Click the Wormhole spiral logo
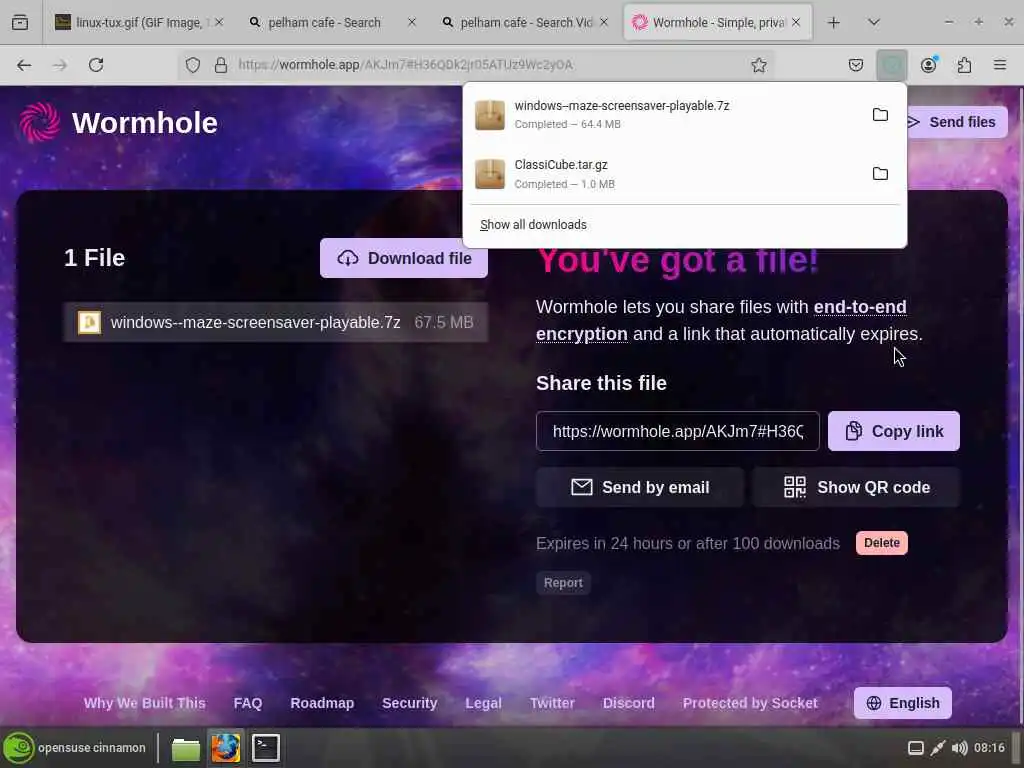Image resolution: width=1024 pixels, height=768 pixels. click(x=40, y=122)
